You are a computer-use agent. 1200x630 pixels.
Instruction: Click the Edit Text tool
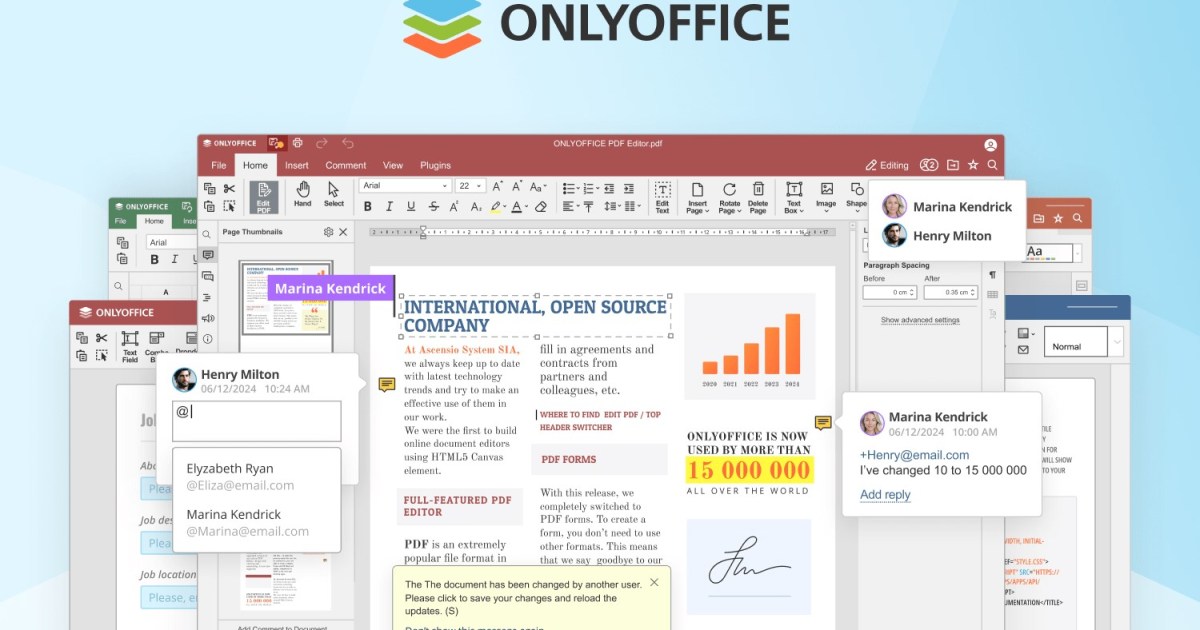pos(662,196)
